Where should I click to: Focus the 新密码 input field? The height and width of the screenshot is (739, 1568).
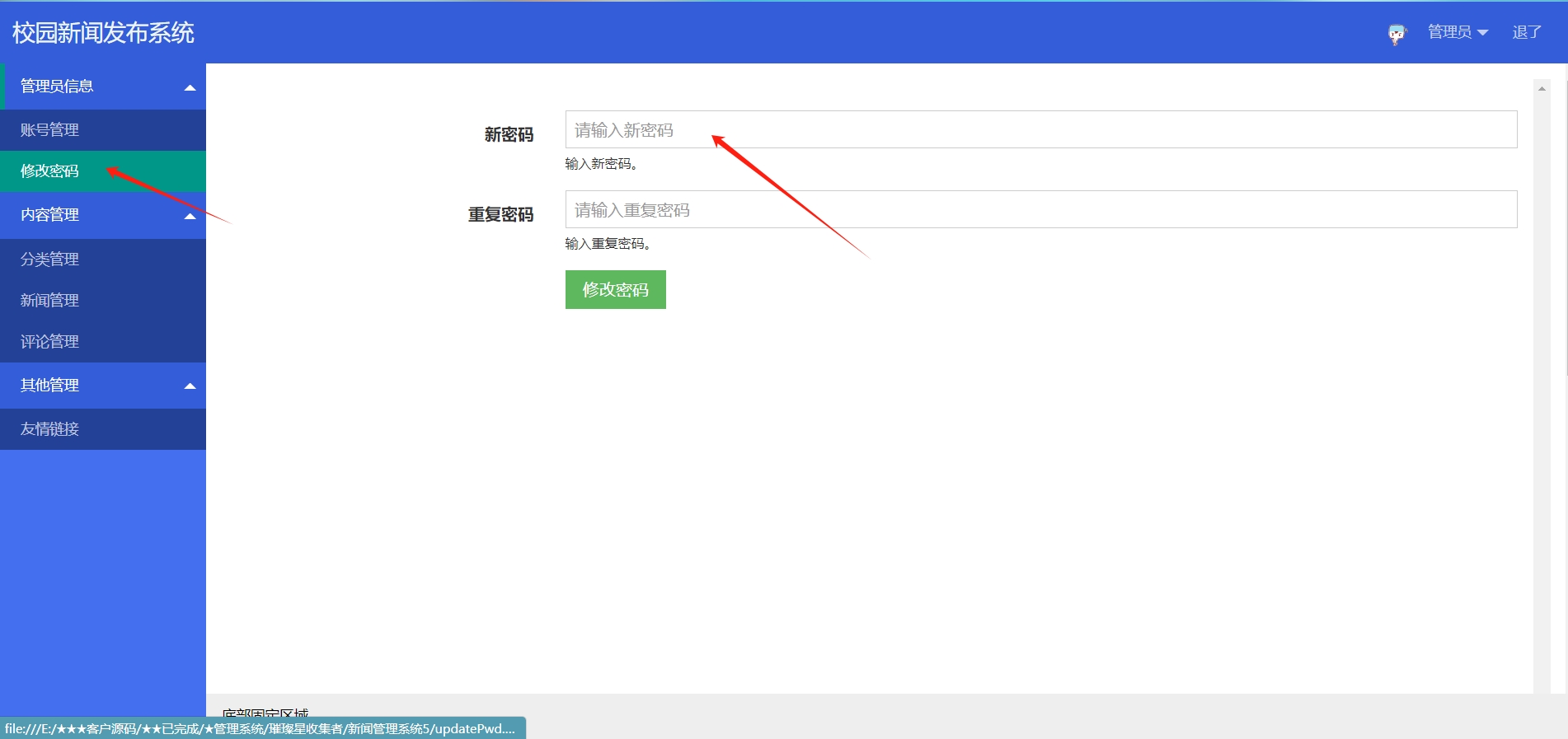pyautogui.click(x=1041, y=129)
